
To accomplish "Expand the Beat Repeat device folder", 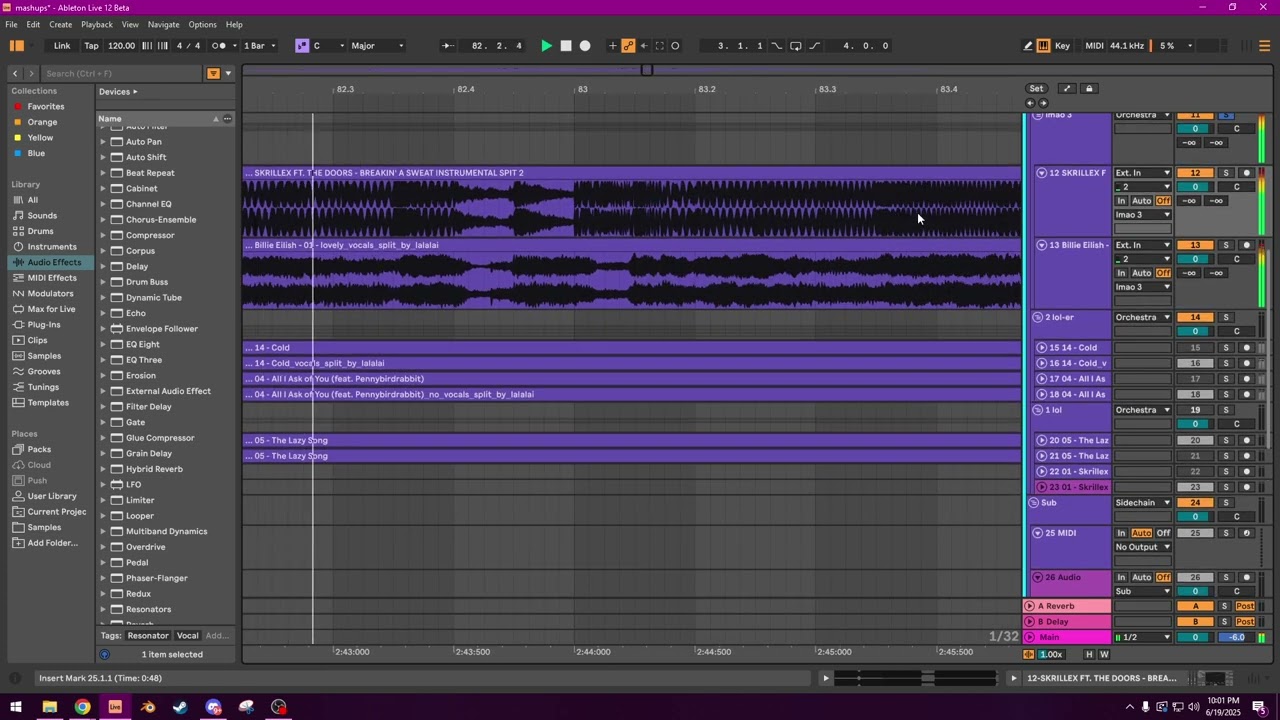I will click(103, 173).
